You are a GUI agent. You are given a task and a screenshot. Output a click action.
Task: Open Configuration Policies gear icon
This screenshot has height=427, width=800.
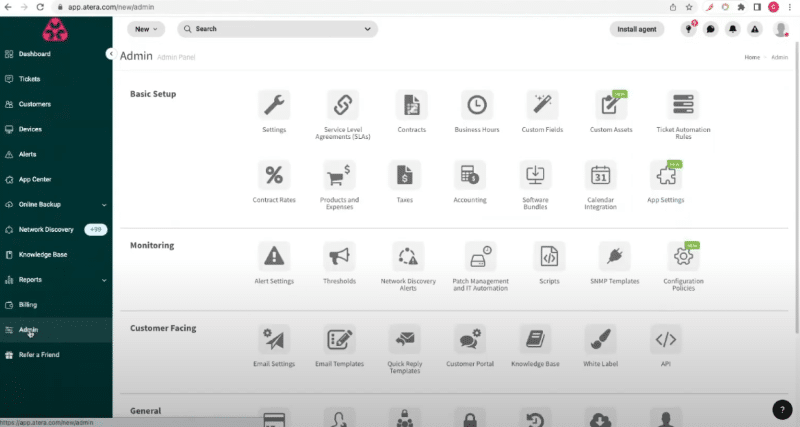683,256
